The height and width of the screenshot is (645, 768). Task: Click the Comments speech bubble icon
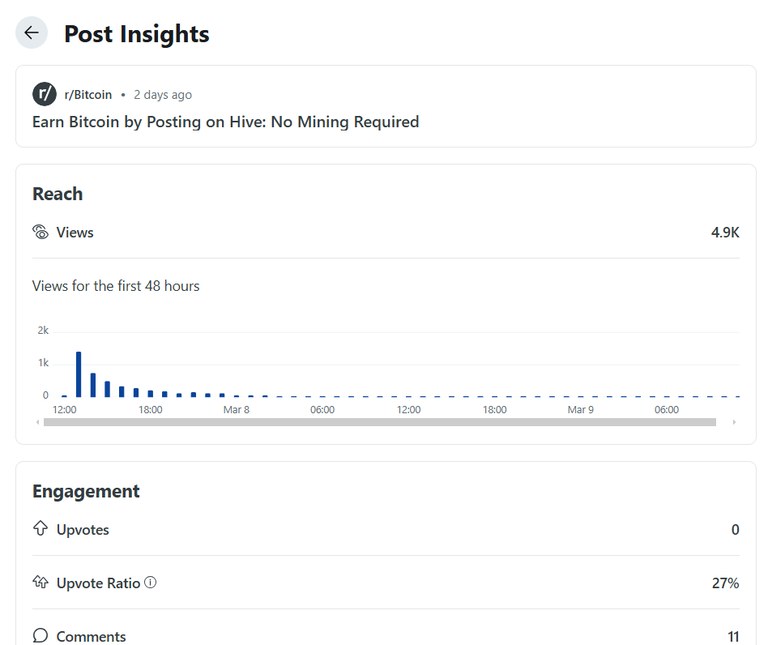pyautogui.click(x=41, y=636)
